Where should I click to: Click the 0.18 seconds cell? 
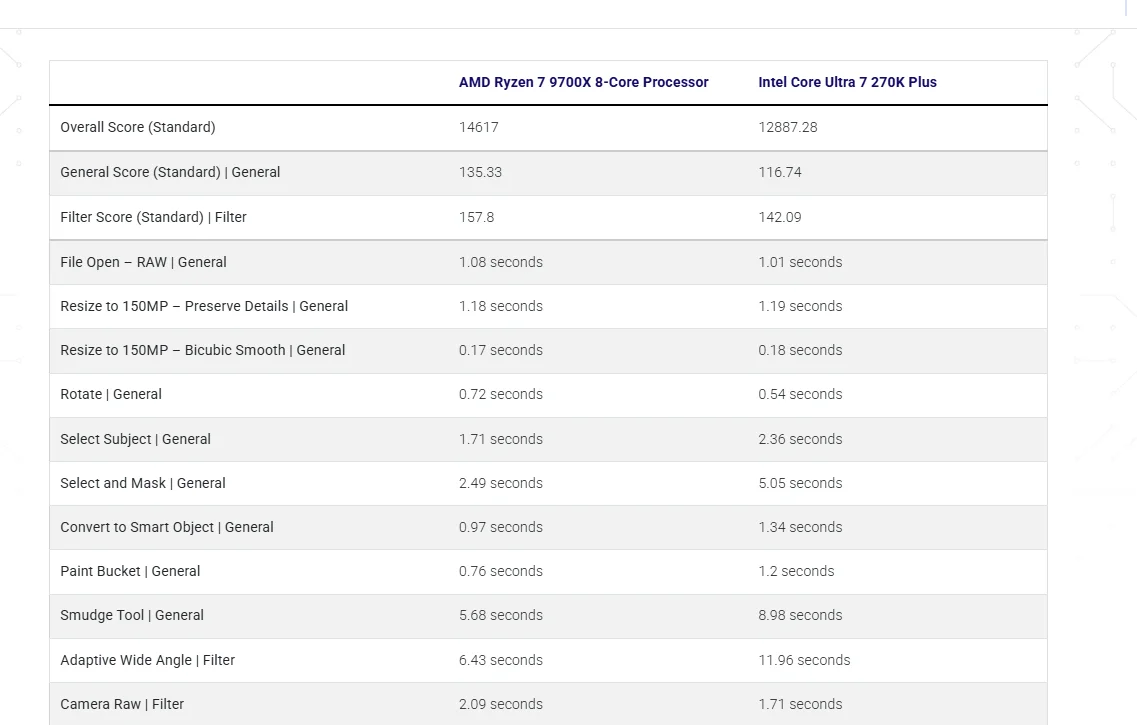click(800, 350)
